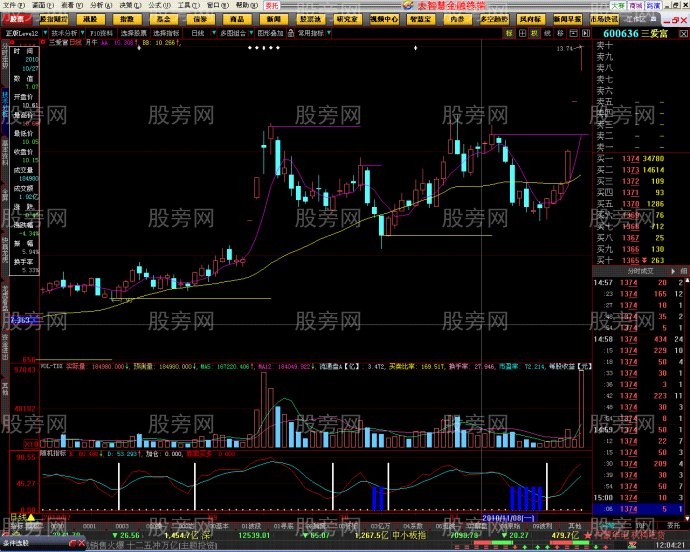The image size is (690, 552).
Task: Close the 条件选股 floating panel
Action: pos(81,544)
